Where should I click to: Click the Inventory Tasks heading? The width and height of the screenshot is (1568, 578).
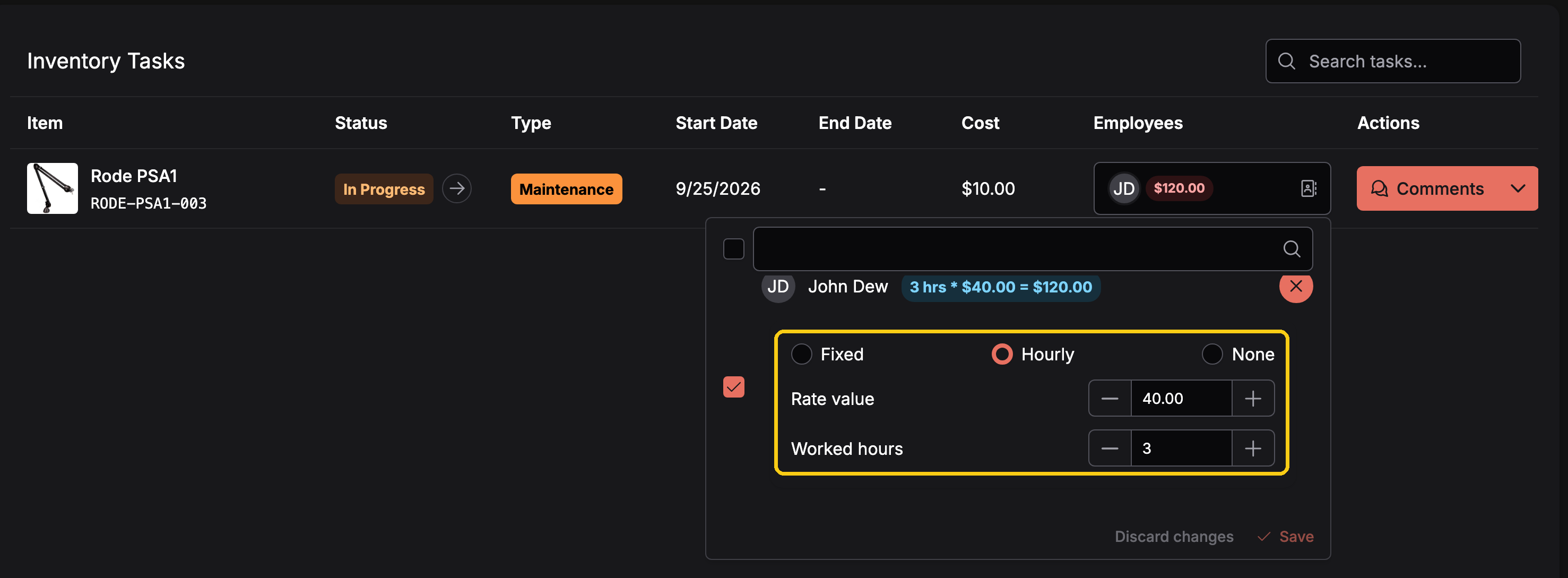(x=106, y=61)
